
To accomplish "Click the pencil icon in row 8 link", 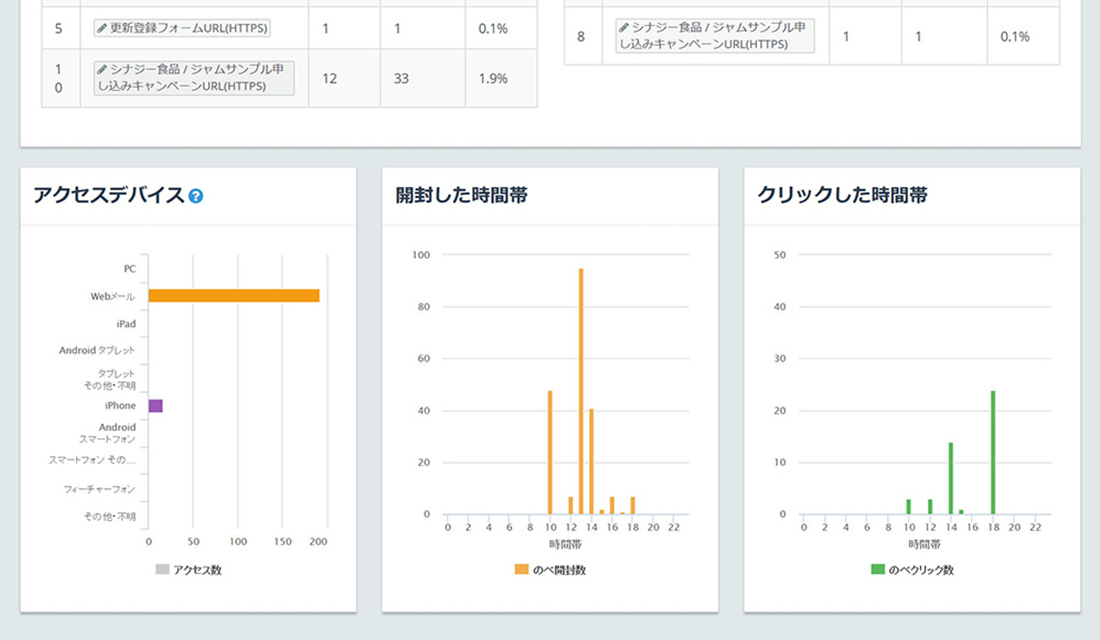I will coord(624,27).
